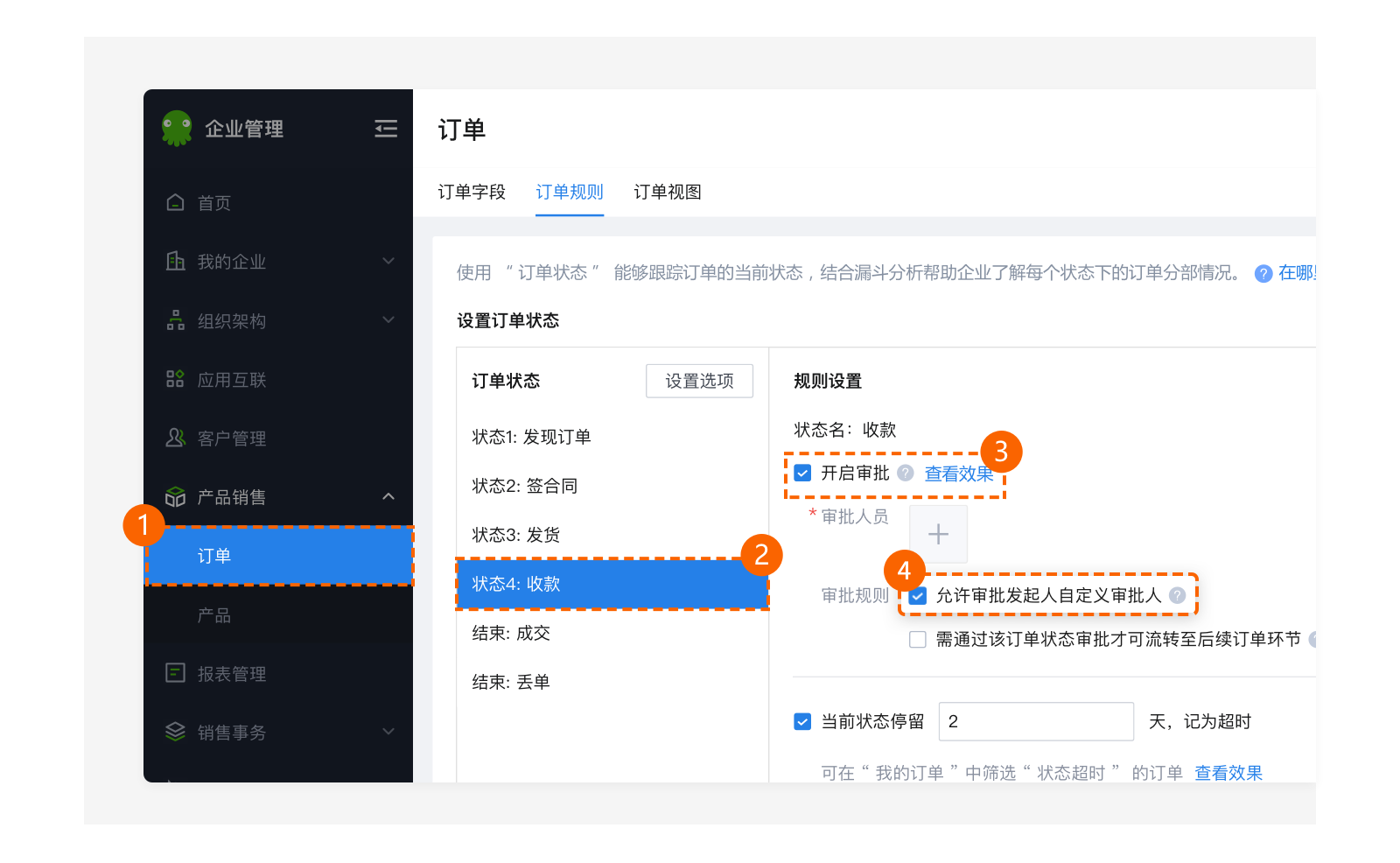Open 查看效果 link next to 开启审批

coord(959,474)
